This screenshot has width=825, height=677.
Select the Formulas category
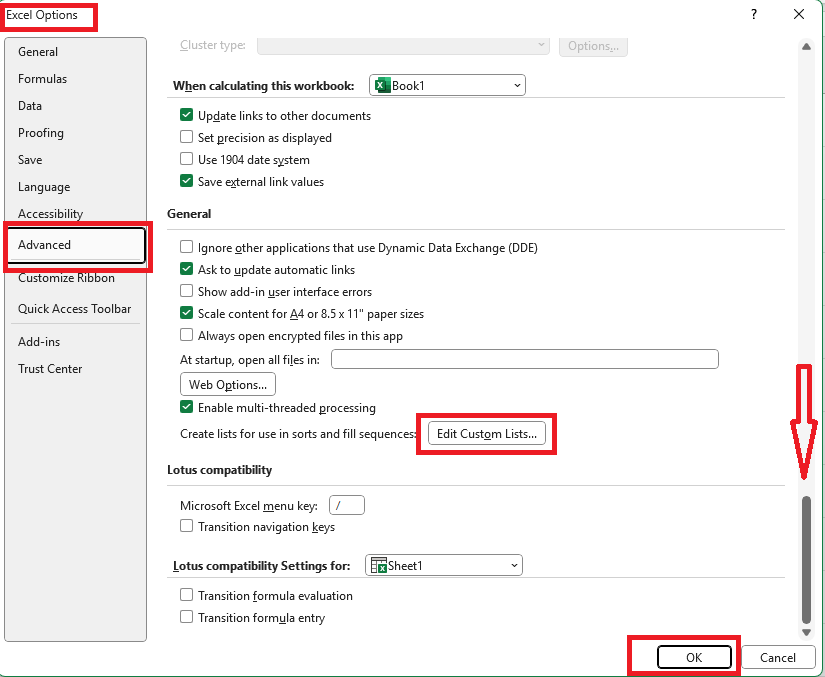42,79
